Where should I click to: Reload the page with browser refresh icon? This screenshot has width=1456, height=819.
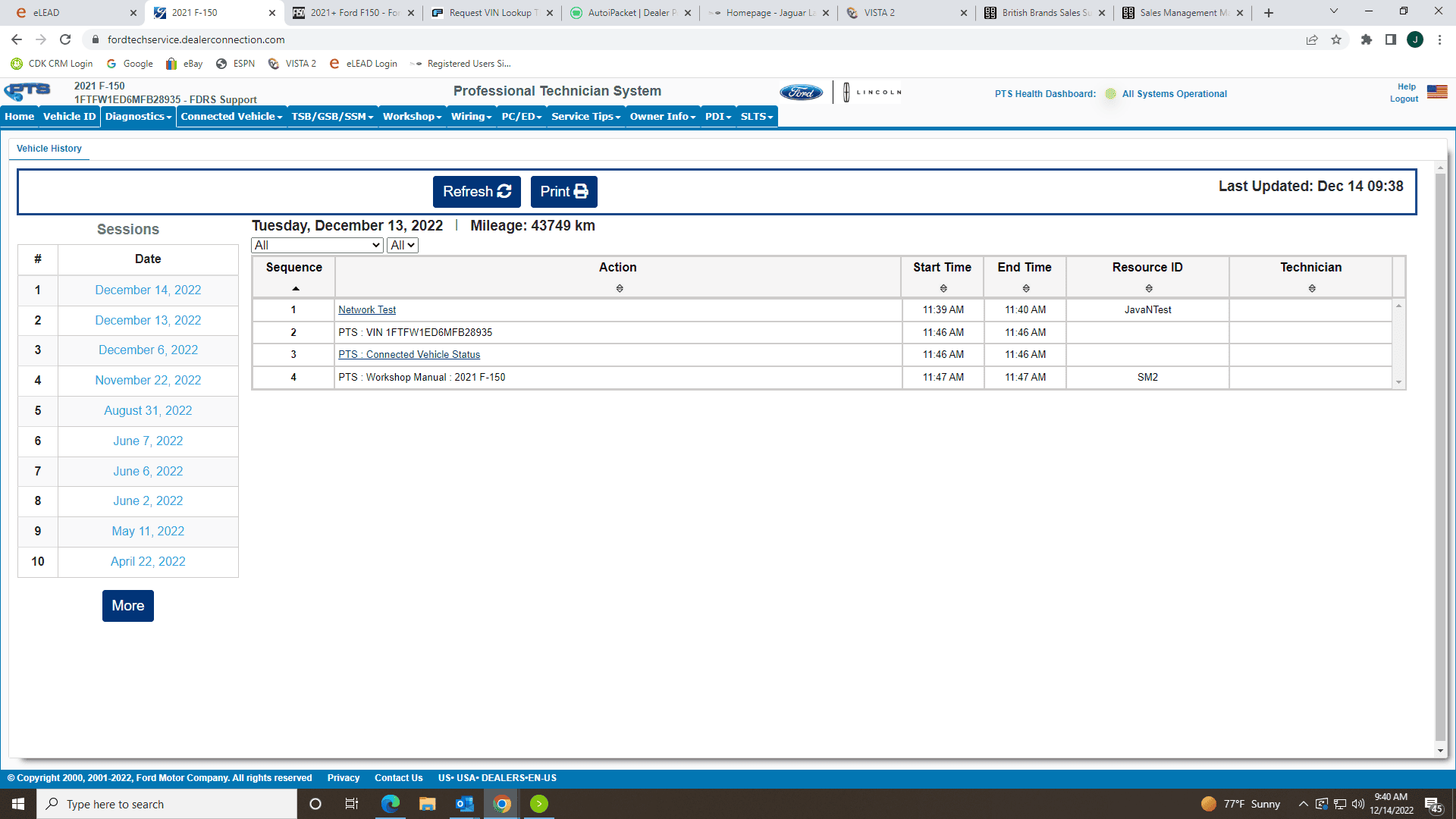[65, 39]
